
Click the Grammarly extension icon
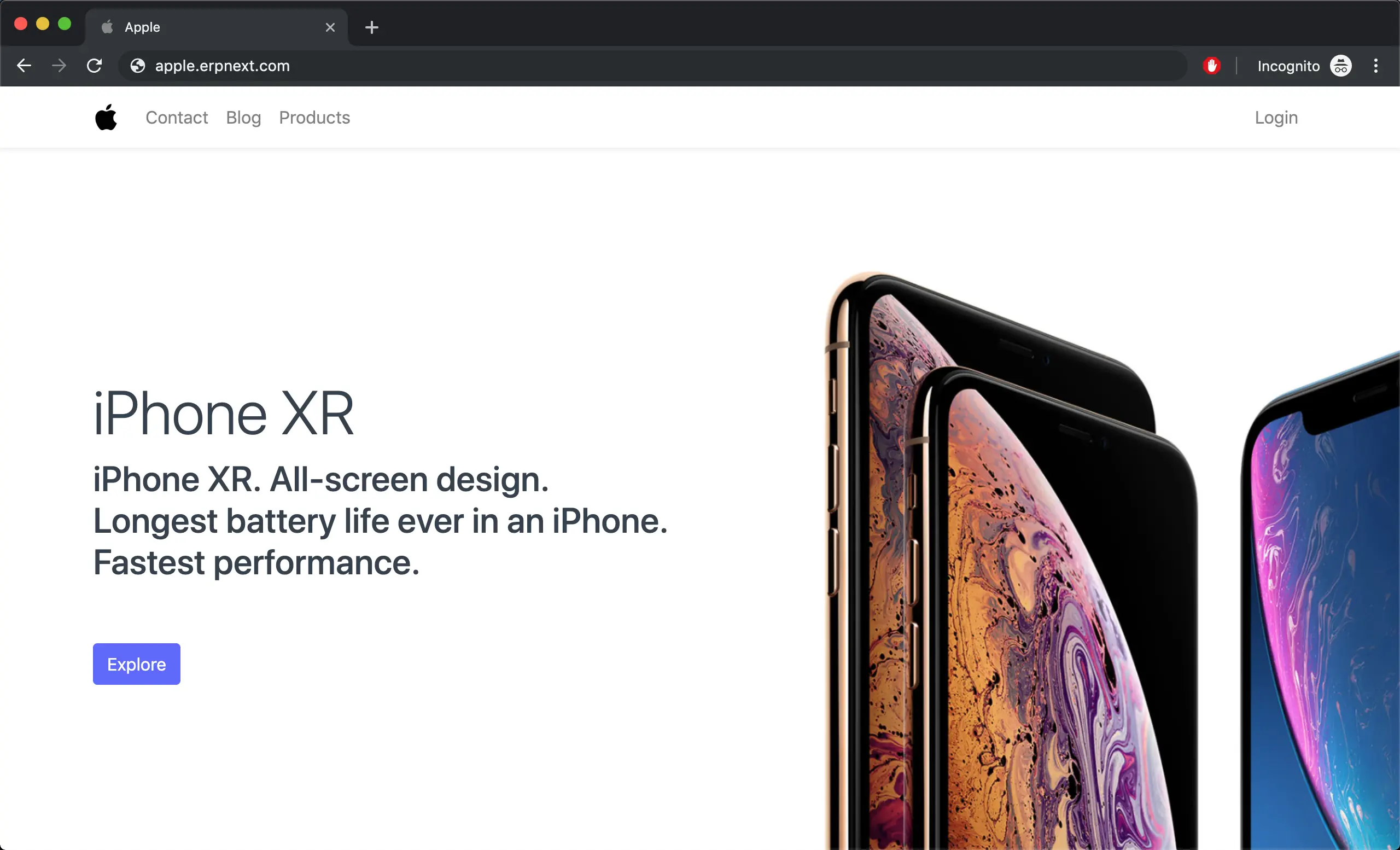pos(1210,66)
